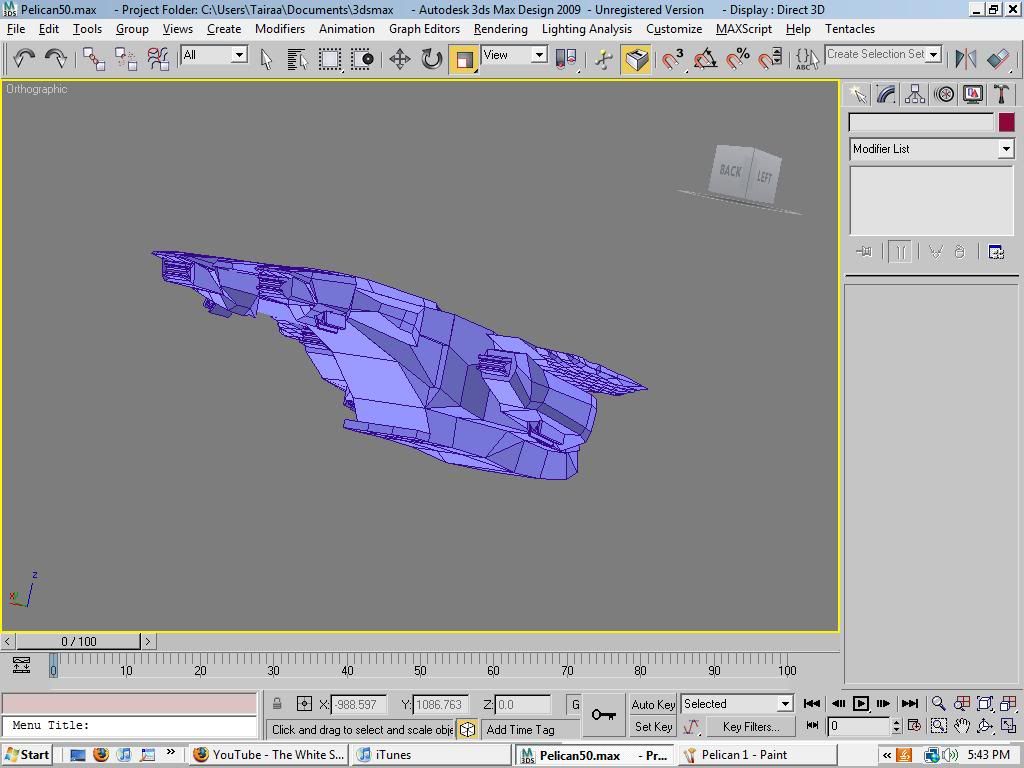Image resolution: width=1024 pixels, height=768 pixels.
Task: Open the 'View' reference coordinate dropdown
Action: [x=539, y=55]
